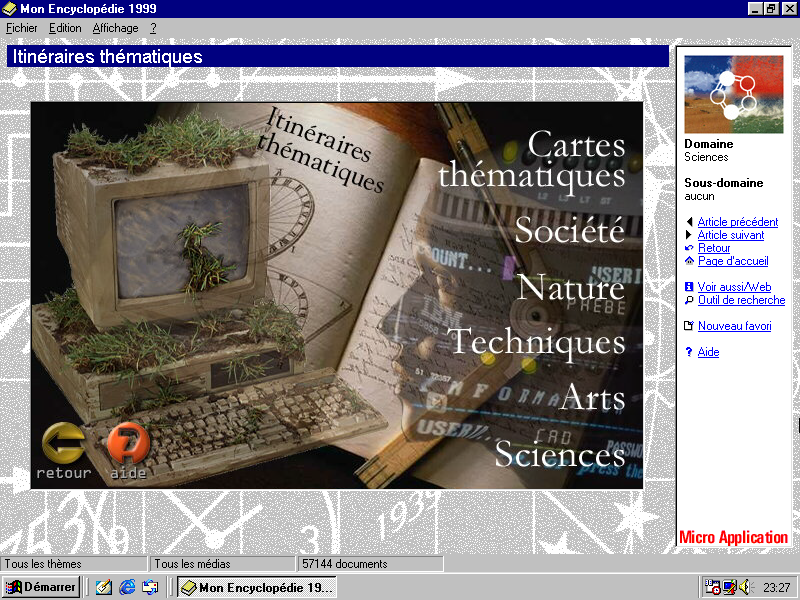
Task: Click the info icon beside Voir aussi/Web
Action: [x=689, y=287]
